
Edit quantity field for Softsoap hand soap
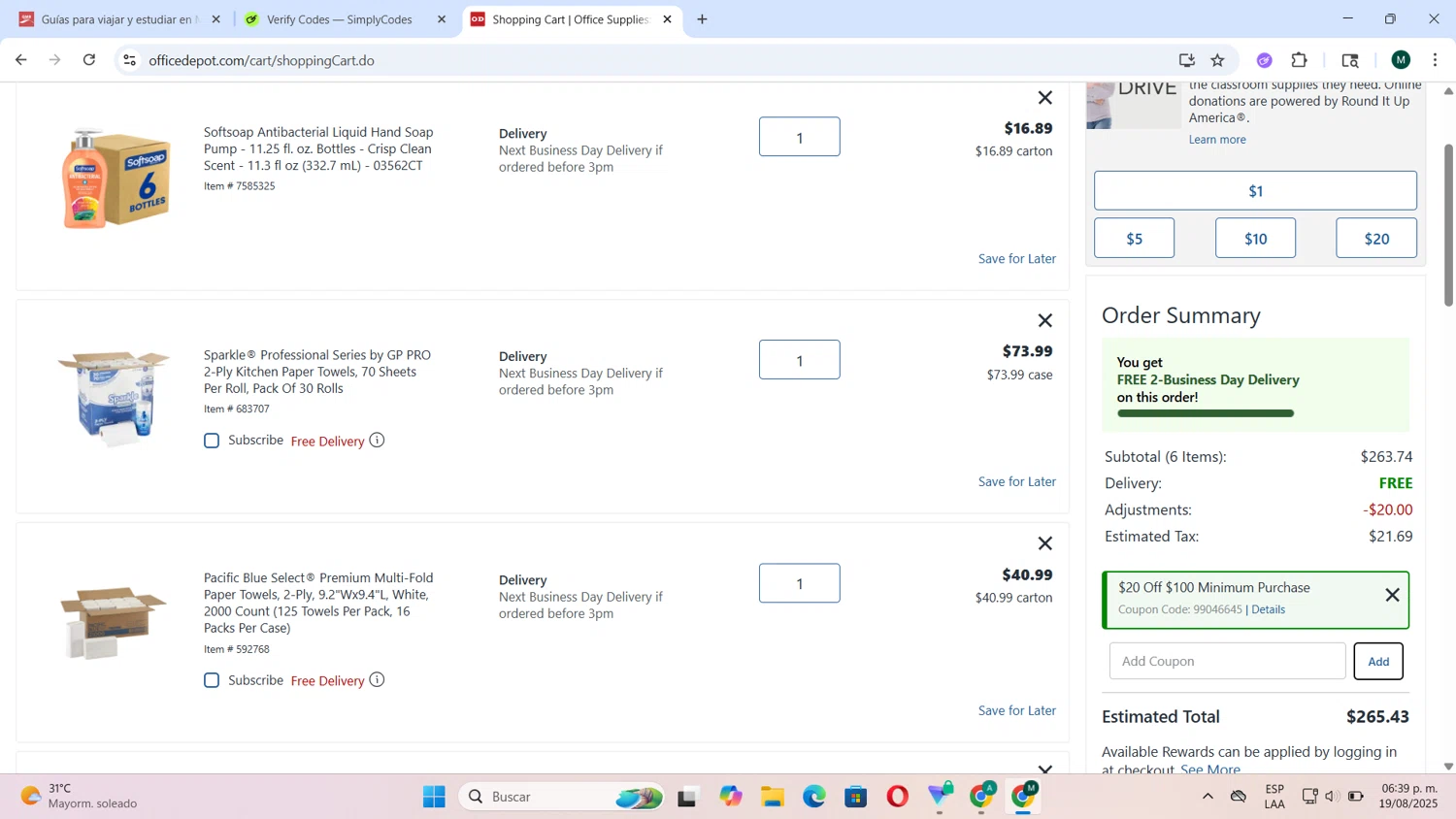(799, 137)
